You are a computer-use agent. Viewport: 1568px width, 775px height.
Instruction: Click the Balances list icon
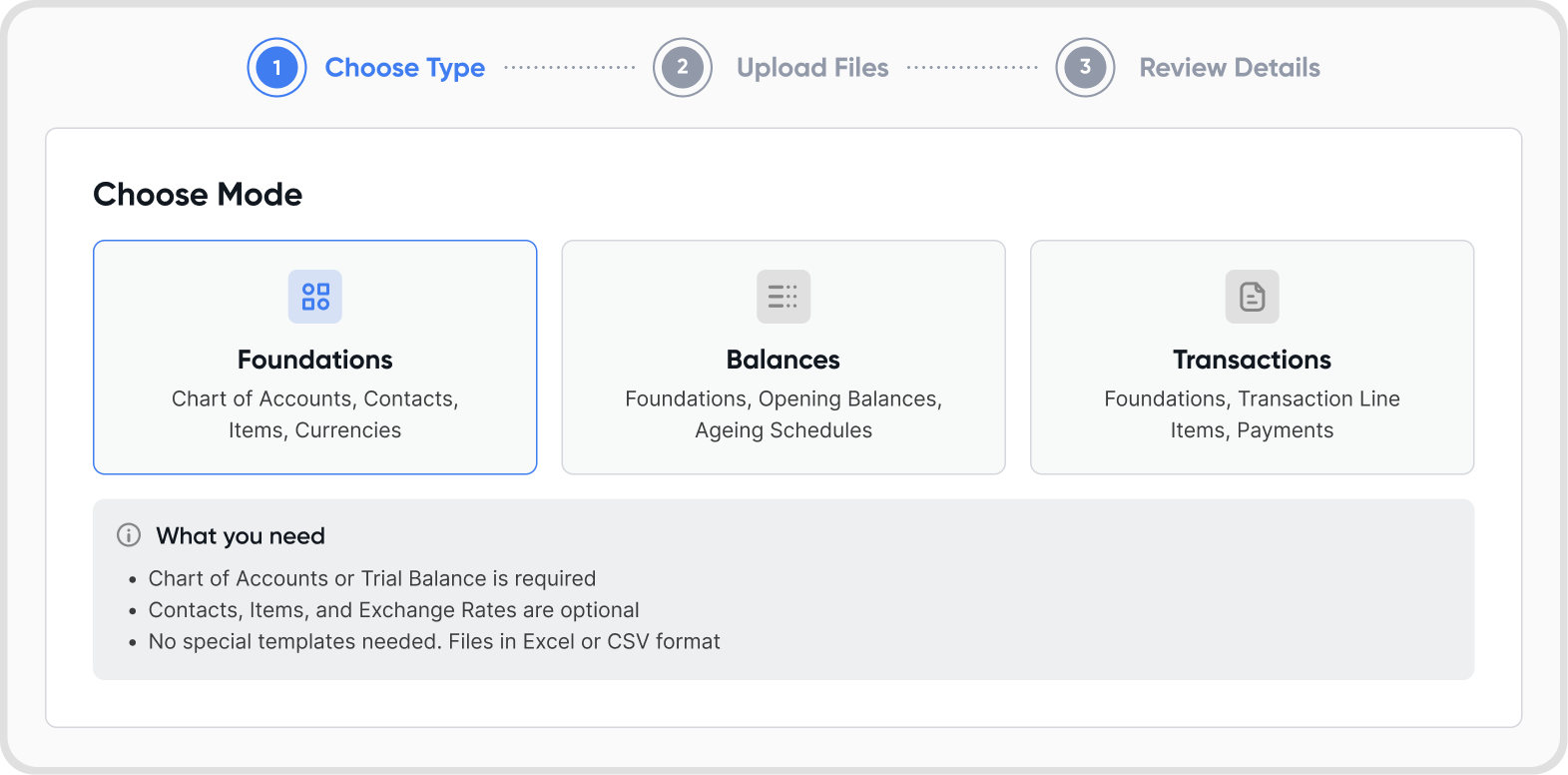point(784,297)
